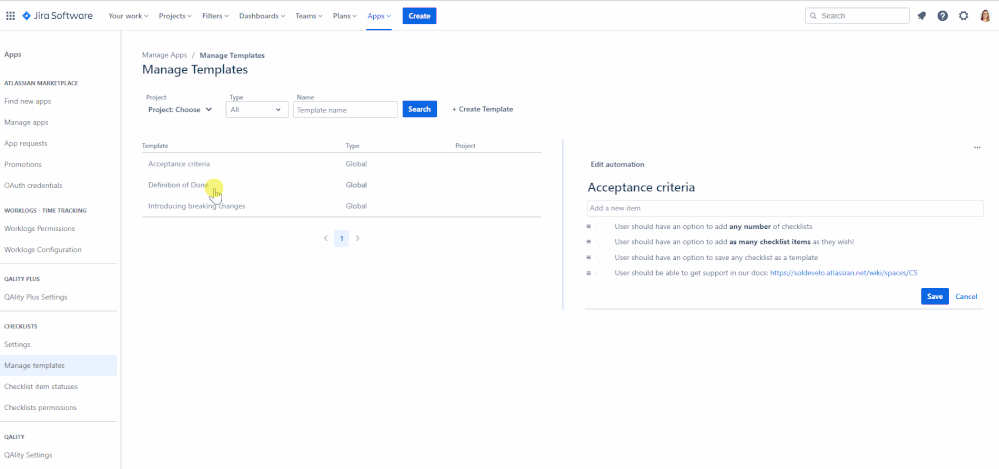Click the 'Type' column header
The width and height of the screenshot is (999, 469).
point(352,146)
